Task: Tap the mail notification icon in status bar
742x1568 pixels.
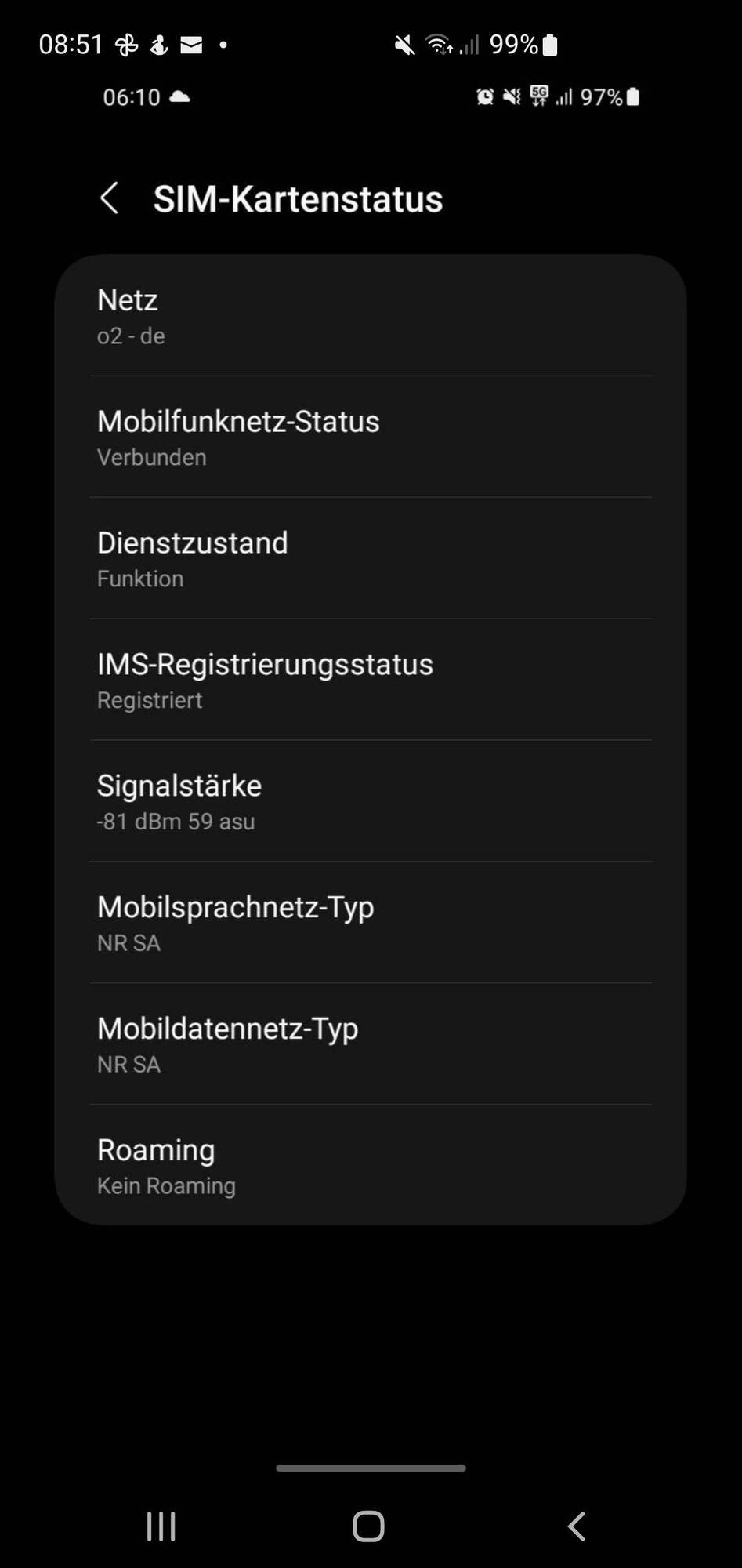Action: click(191, 45)
